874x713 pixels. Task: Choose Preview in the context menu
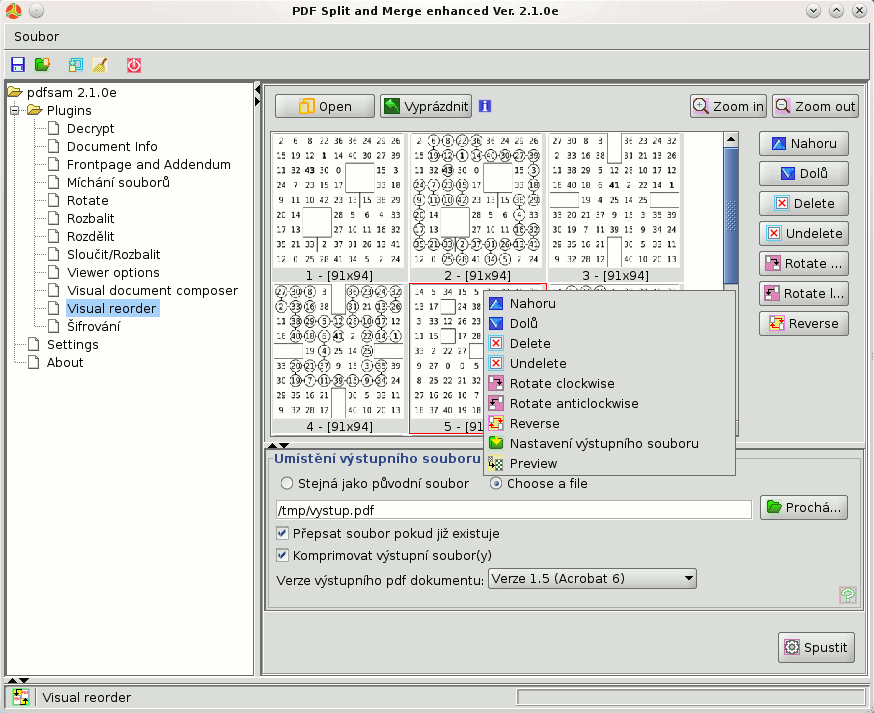(609, 464)
